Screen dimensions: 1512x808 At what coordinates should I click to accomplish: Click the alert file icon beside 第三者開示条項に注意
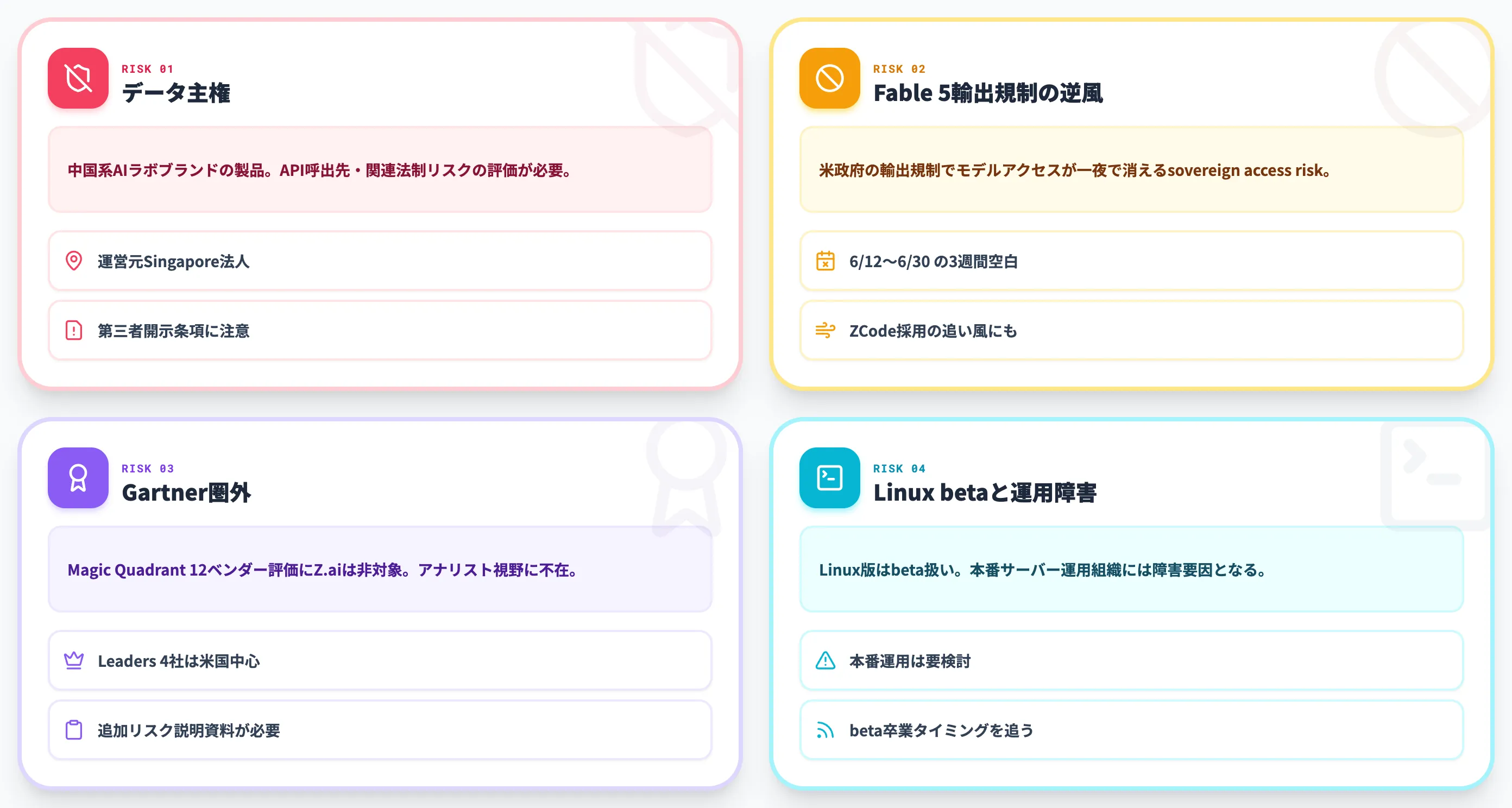74,330
